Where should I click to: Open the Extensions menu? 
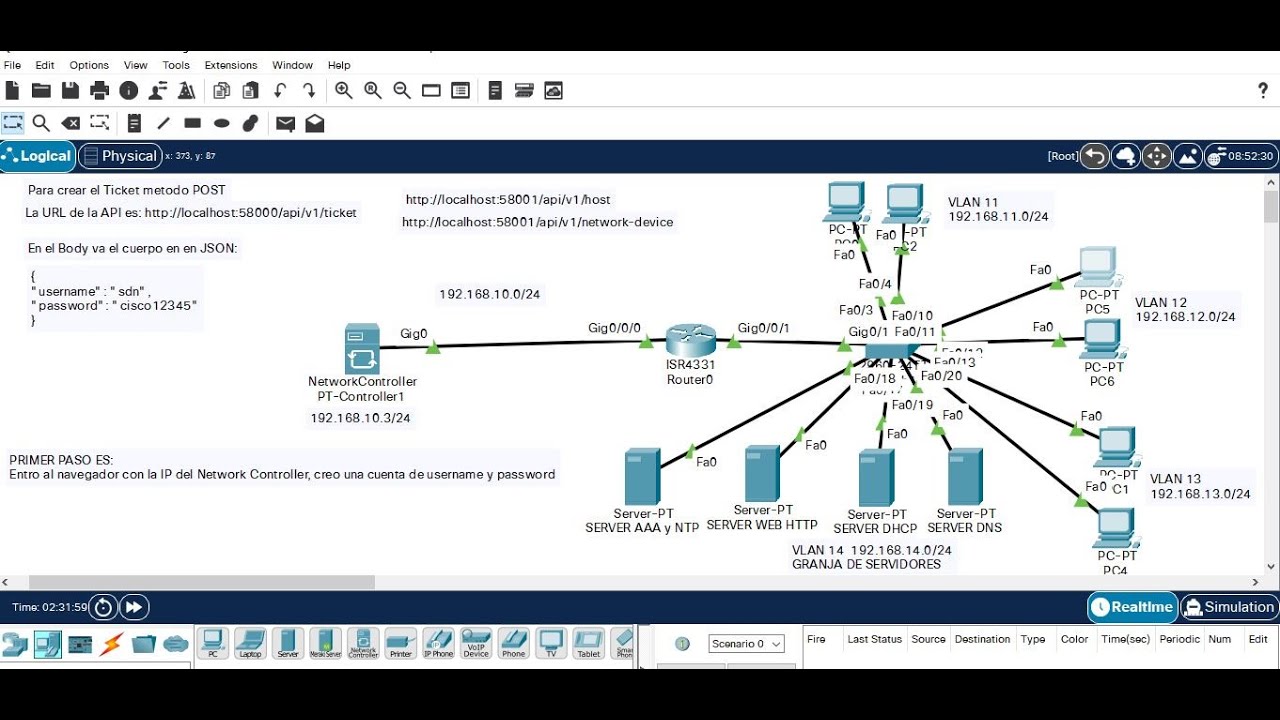231,65
